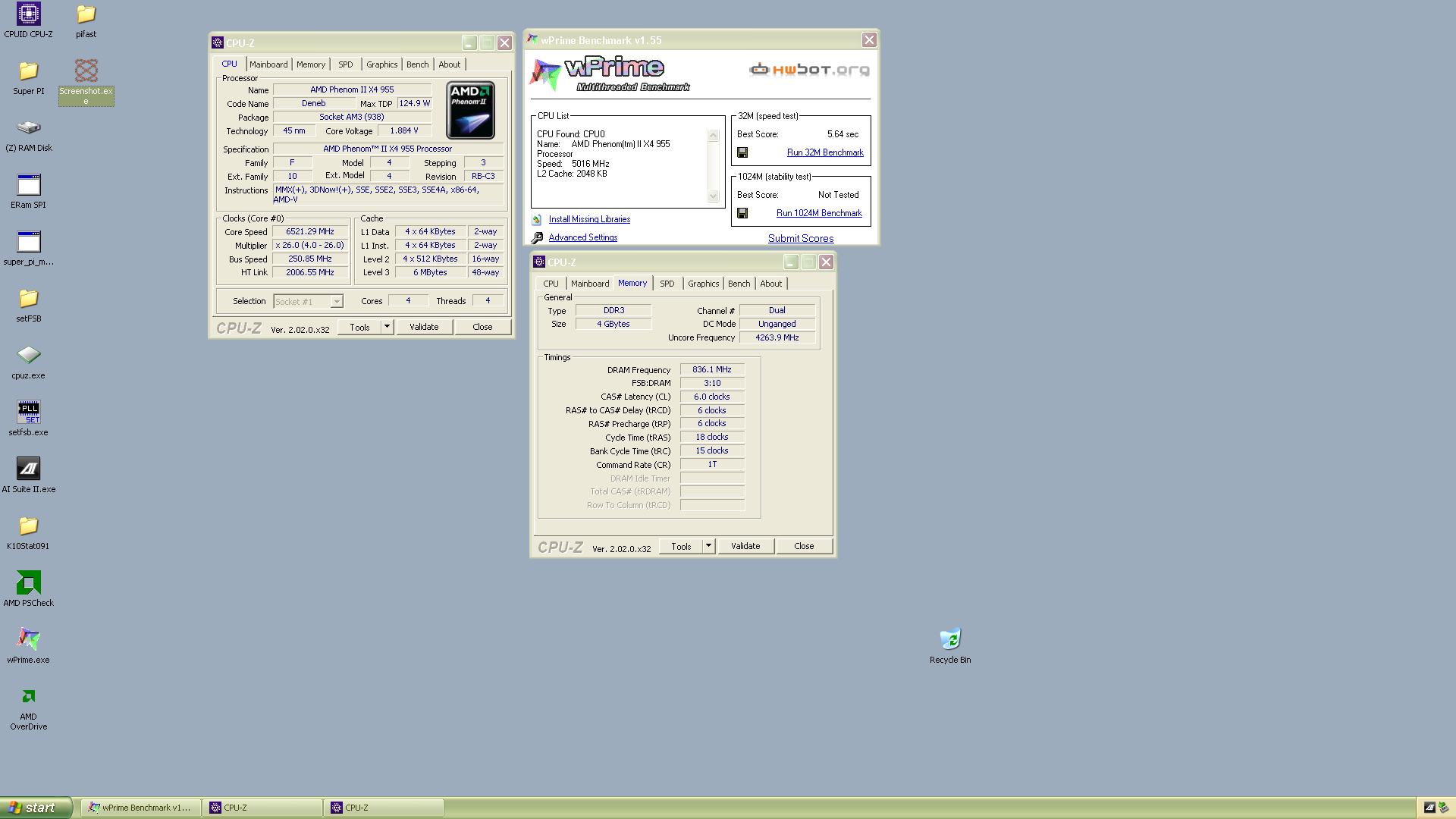Open the Bench tab in top CPU-Z window

click(417, 64)
